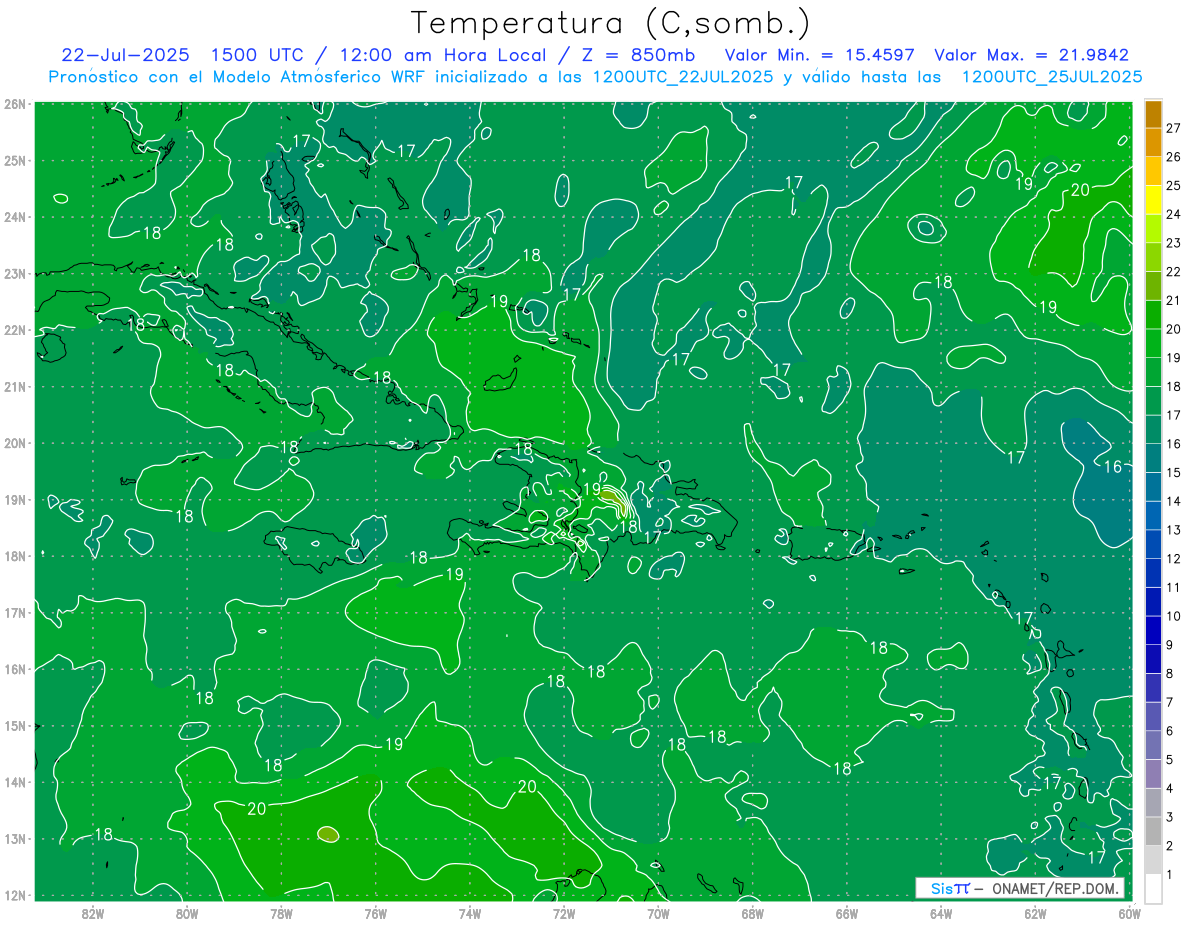Click the 'Valor Max. = 21.9842' text

[x=1031, y=55]
